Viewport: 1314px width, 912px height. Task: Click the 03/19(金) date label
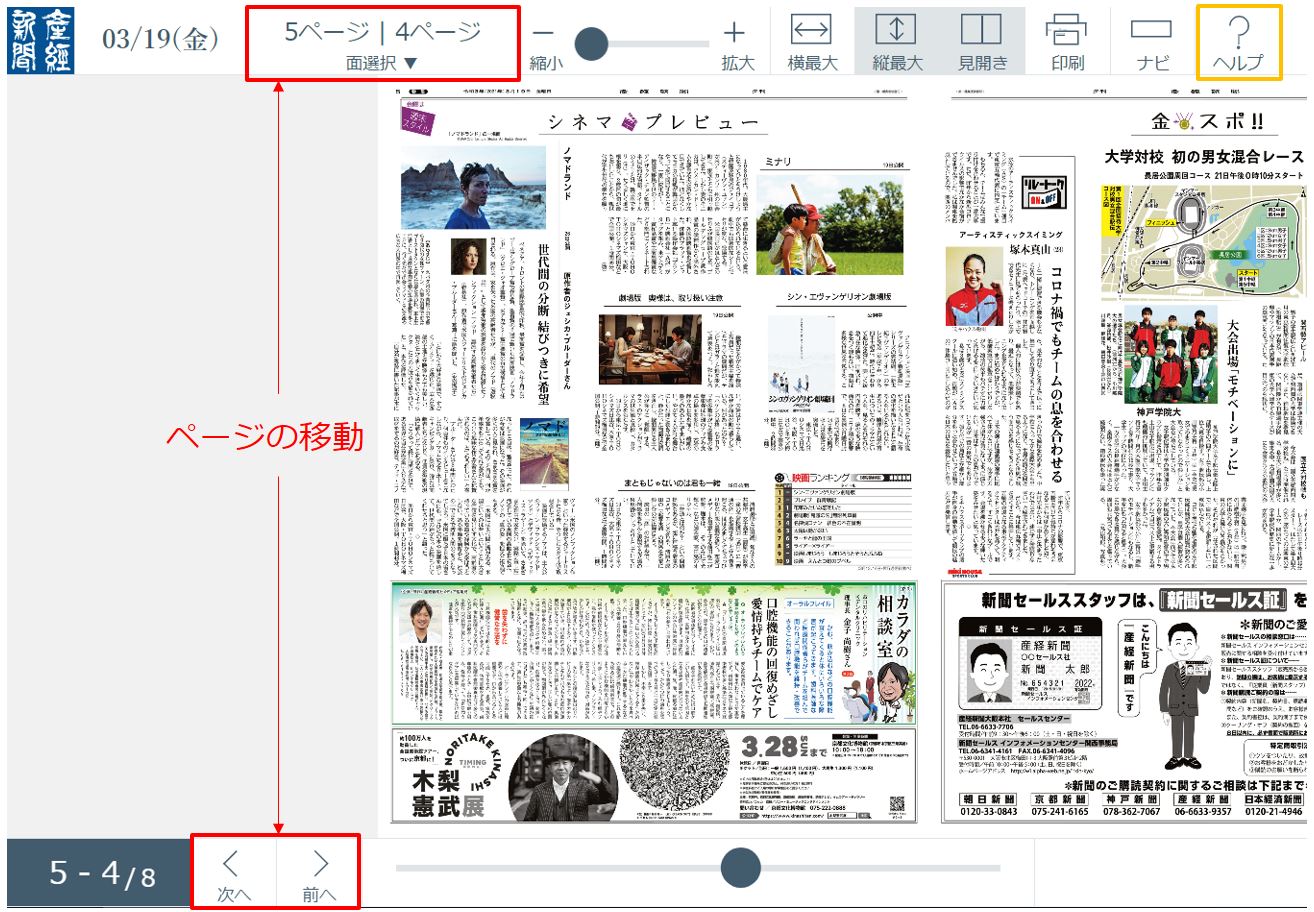(160, 40)
